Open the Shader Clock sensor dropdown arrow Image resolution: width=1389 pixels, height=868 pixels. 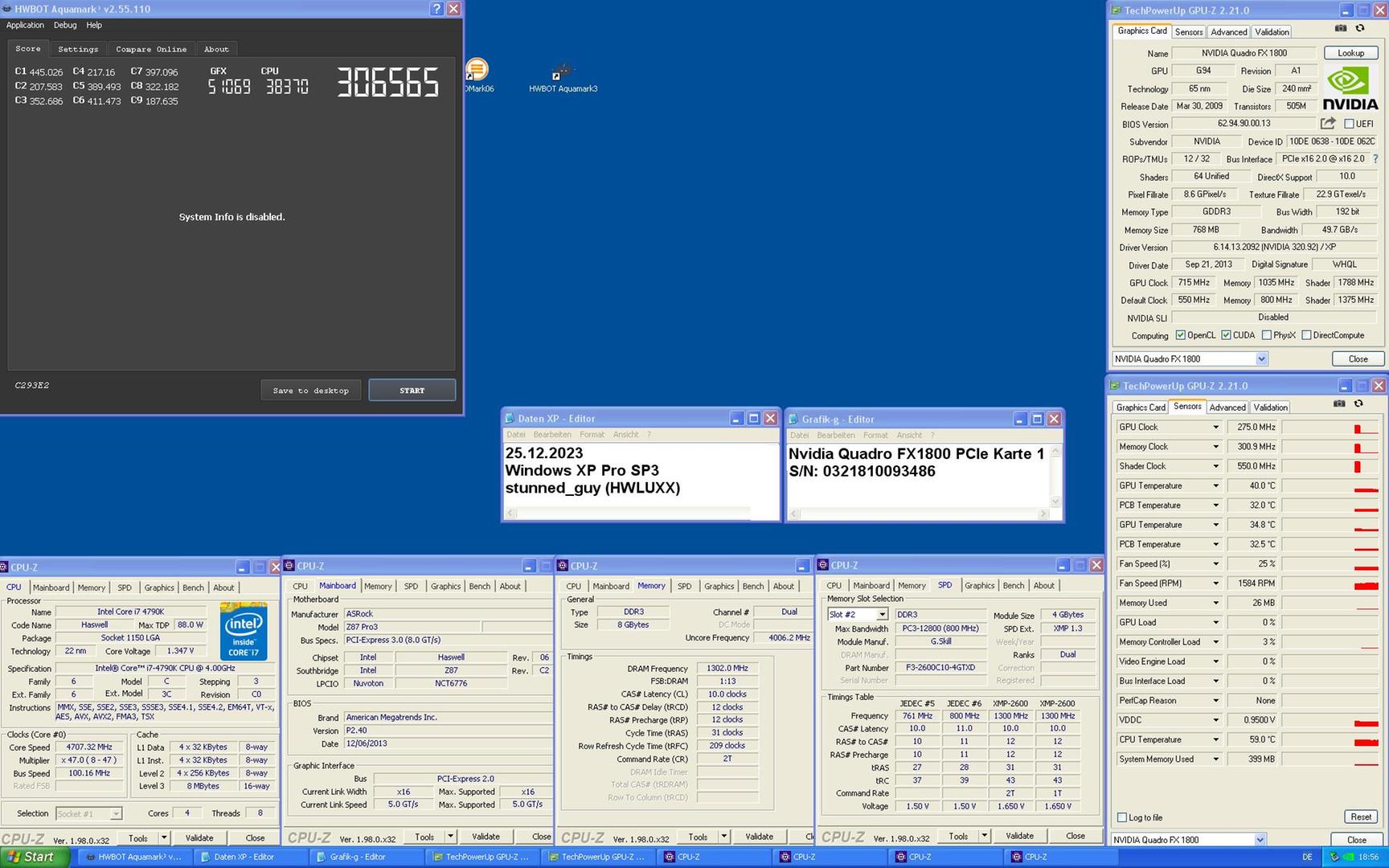(x=1215, y=466)
